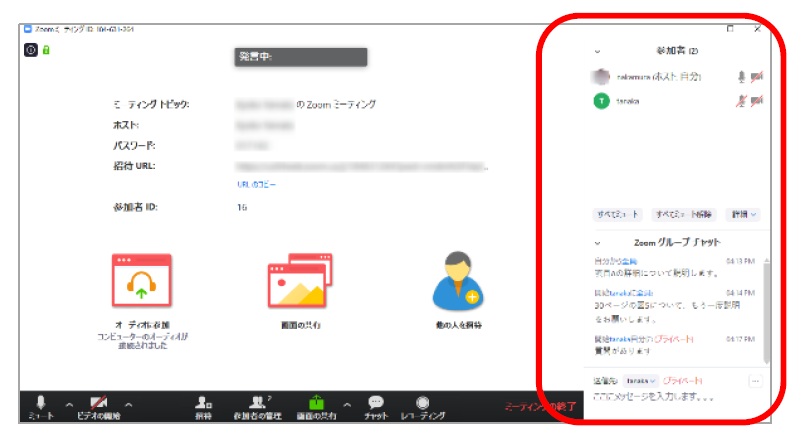Toggle tanaka's video camera icon

[757, 101]
